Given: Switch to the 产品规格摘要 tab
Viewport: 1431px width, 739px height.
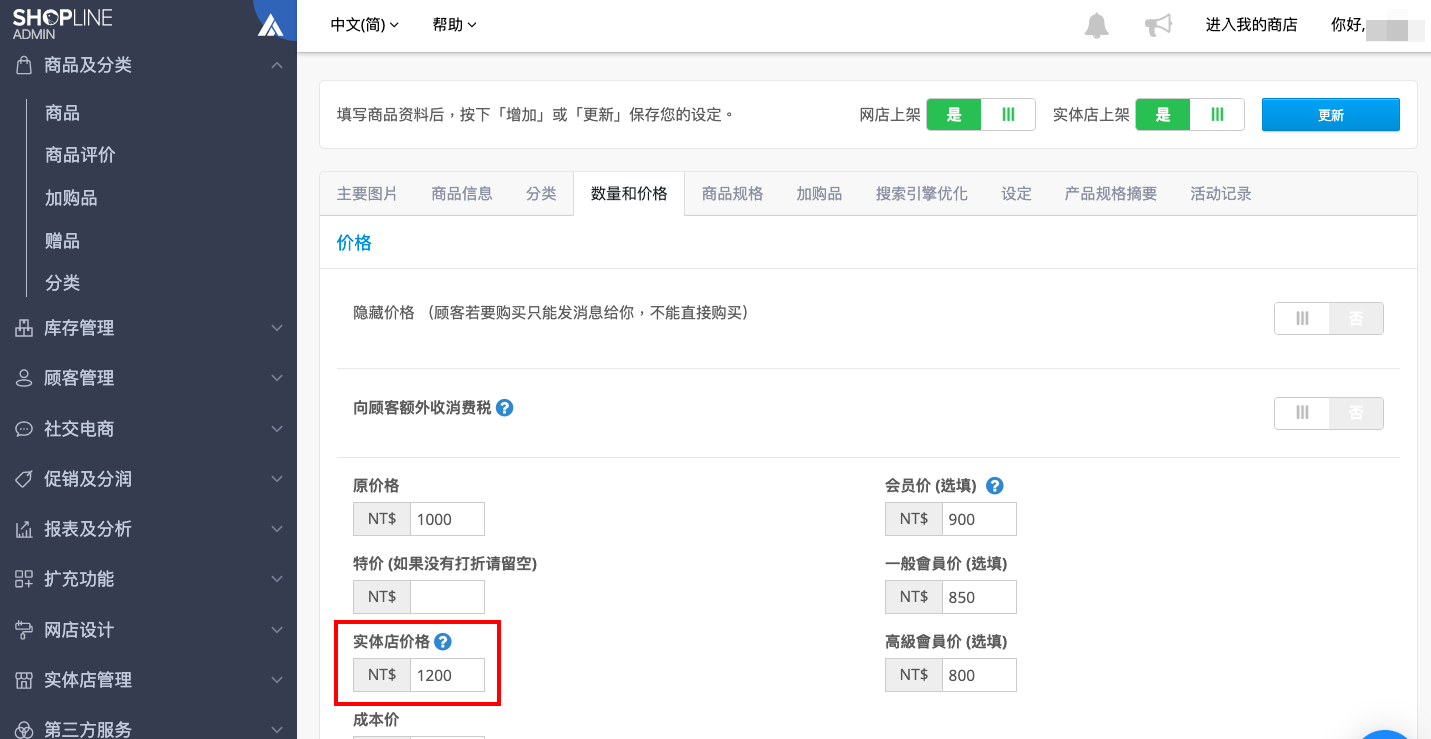Looking at the screenshot, I should pyautogui.click(x=1111, y=194).
